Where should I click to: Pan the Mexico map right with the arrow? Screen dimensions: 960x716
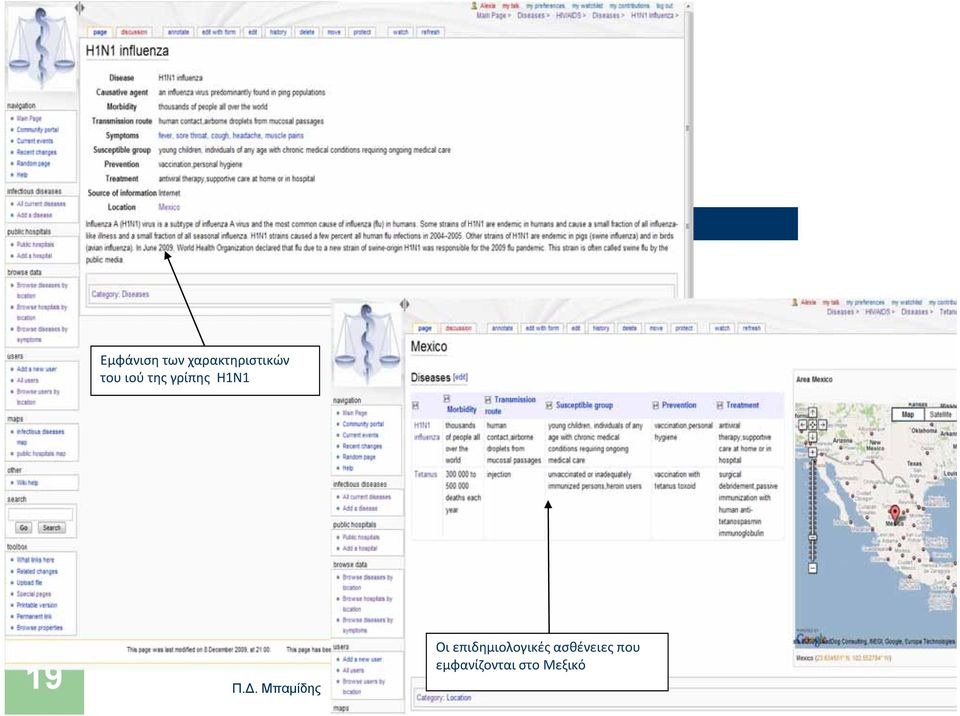click(822, 424)
